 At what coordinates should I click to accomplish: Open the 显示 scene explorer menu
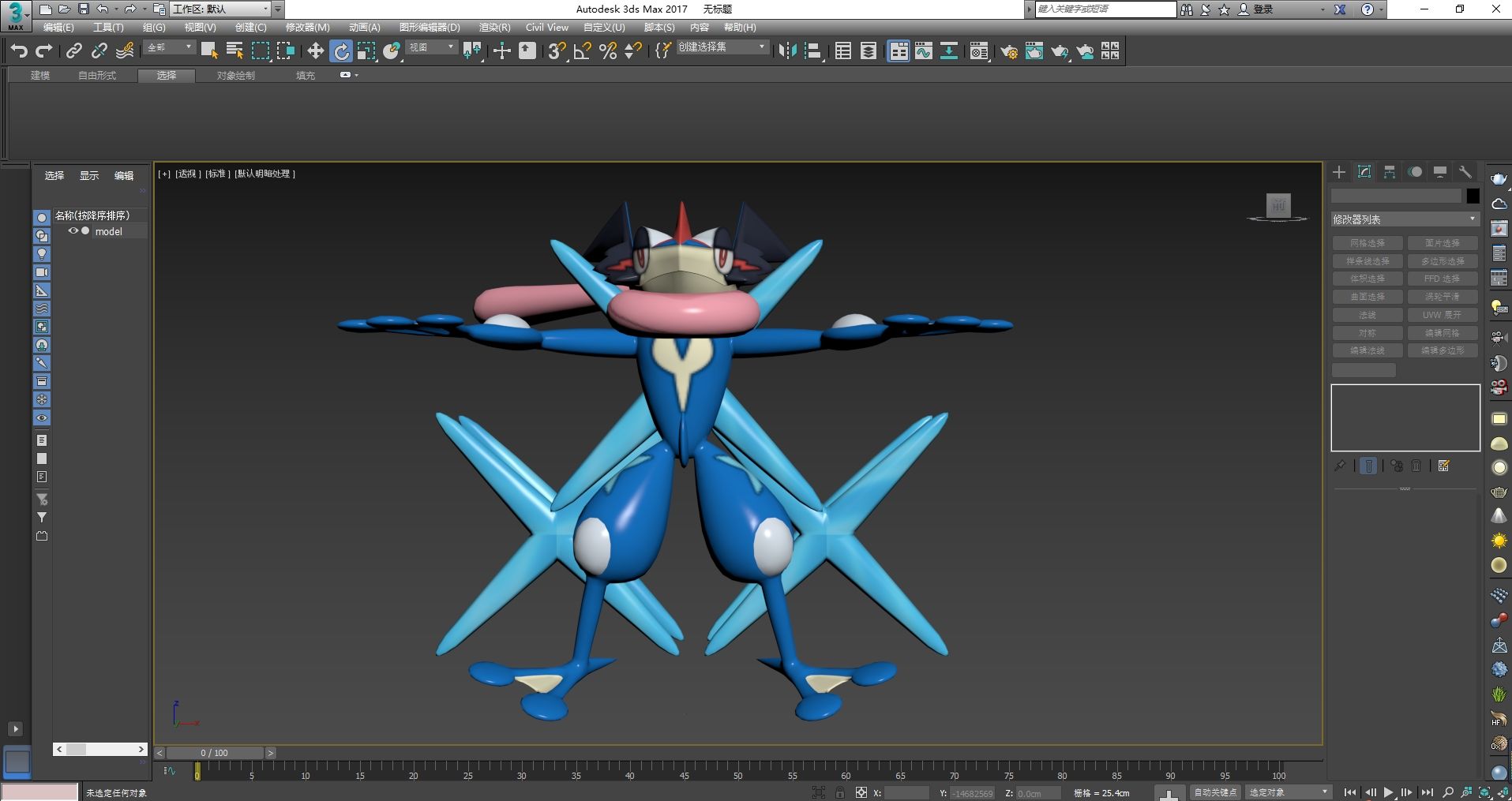(x=89, y=175)
